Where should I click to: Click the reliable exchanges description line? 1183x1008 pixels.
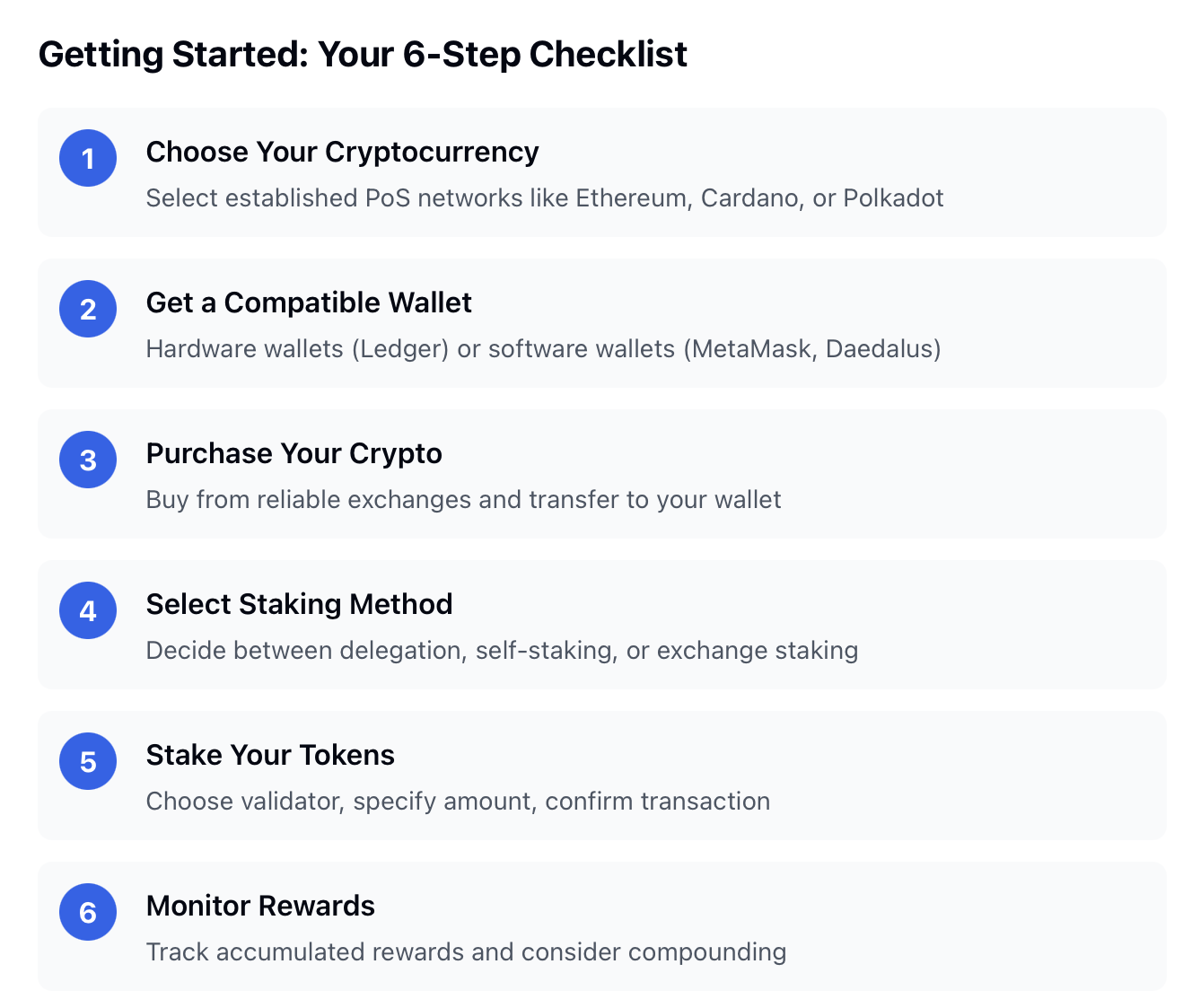(463, 499)
